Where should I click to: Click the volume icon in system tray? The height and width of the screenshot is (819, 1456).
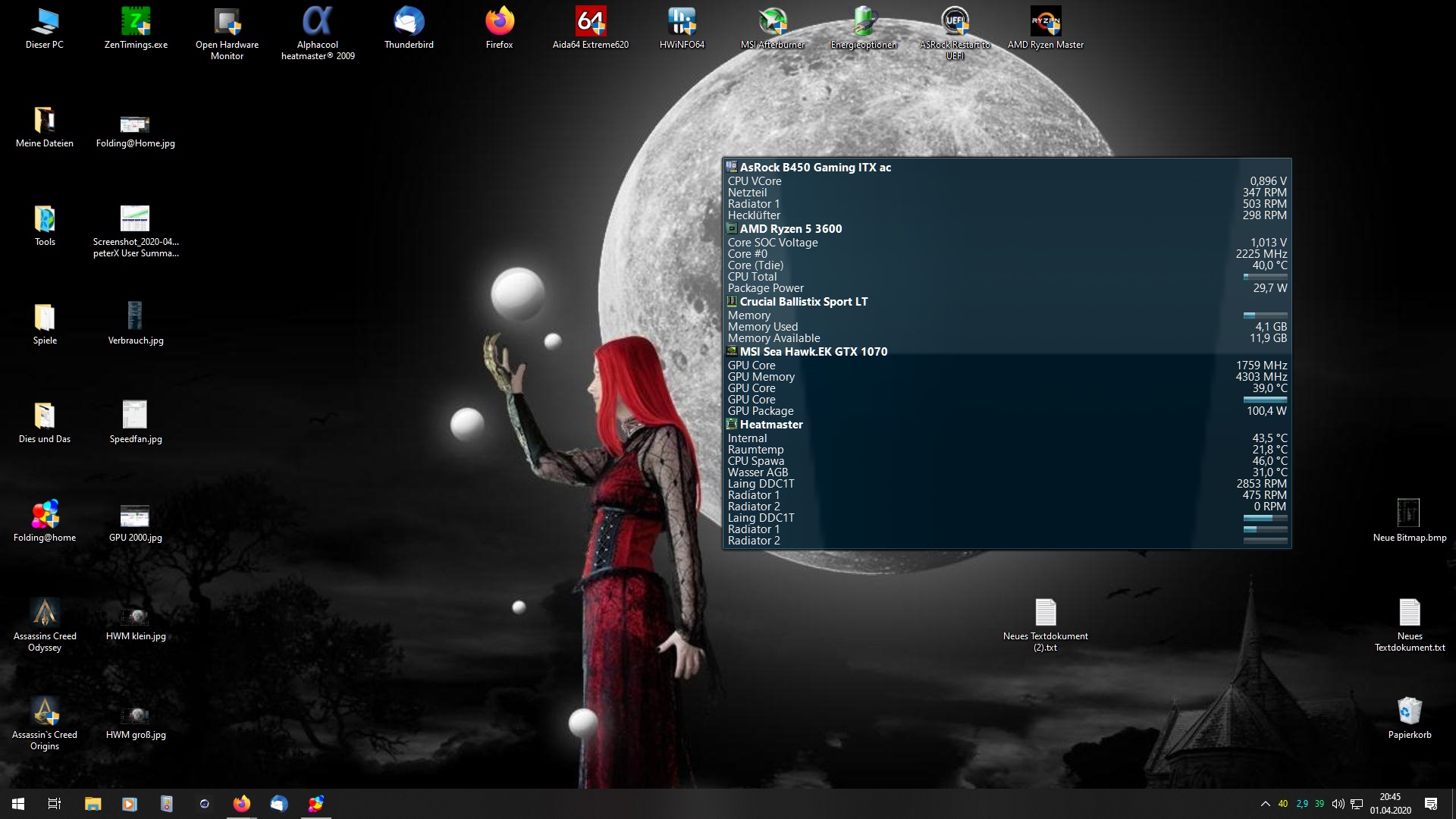(x=1338, y=804)
